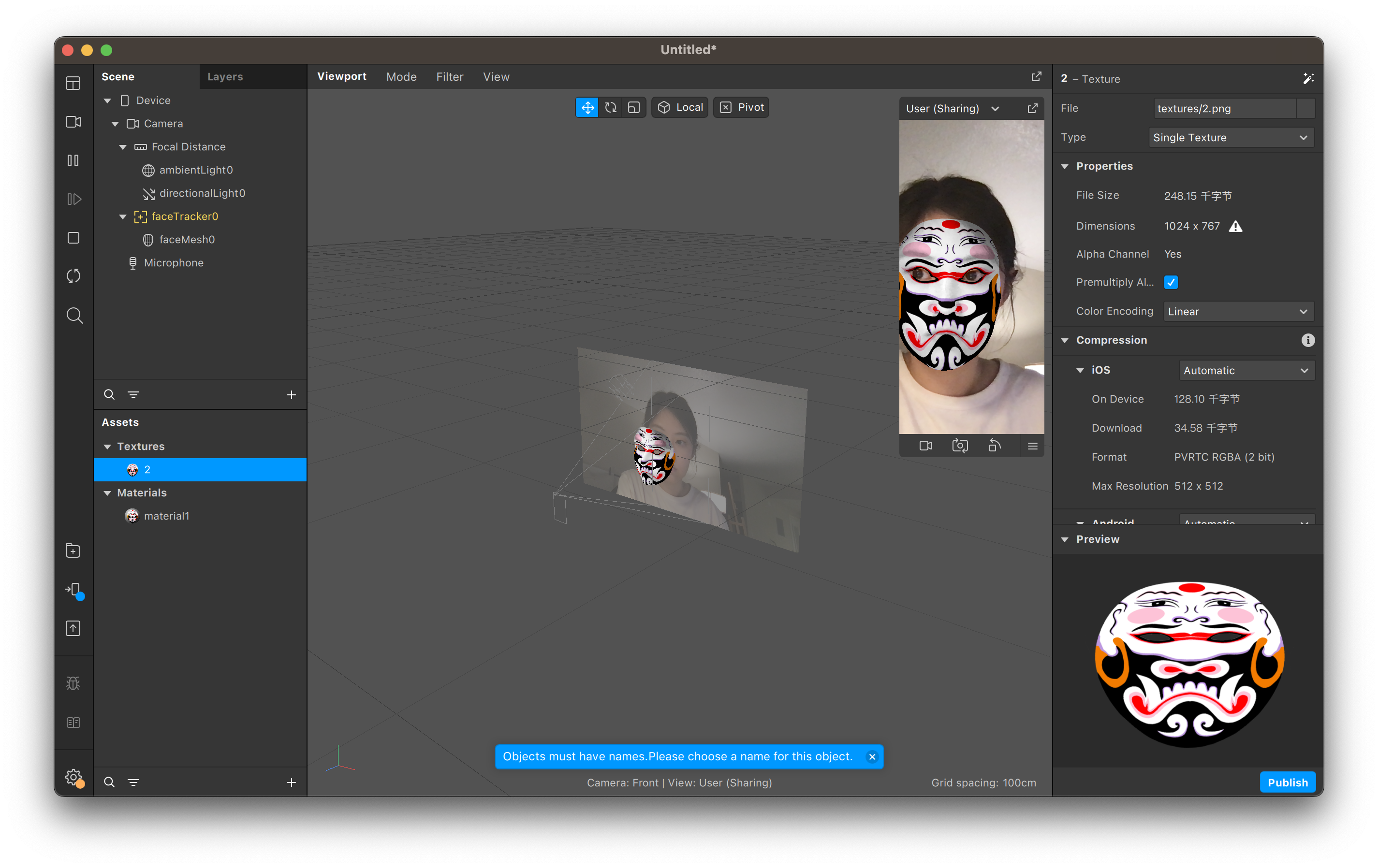Click the pause icon in left sidebar
This screenshot has width=1378, height=868.
(x=73, y=161)
